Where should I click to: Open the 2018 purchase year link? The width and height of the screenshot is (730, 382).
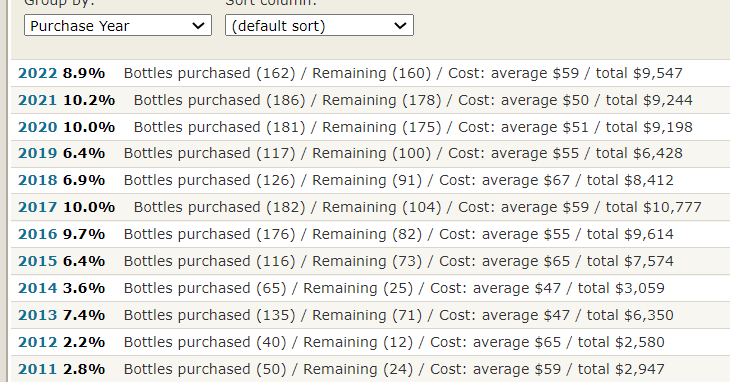38,180
